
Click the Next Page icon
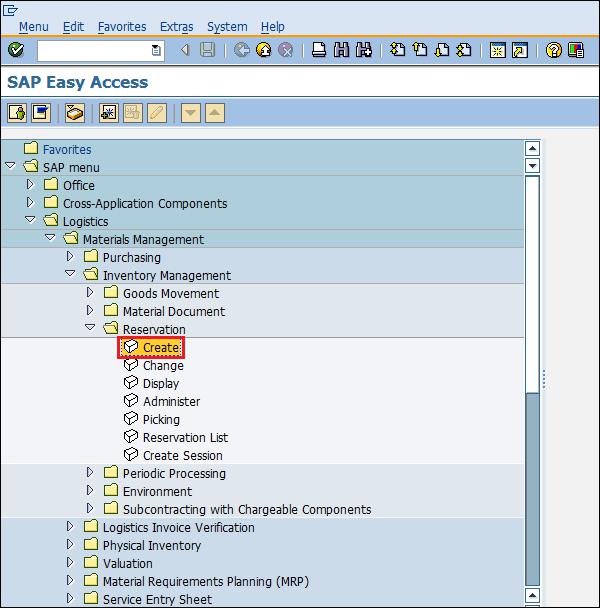442,50
